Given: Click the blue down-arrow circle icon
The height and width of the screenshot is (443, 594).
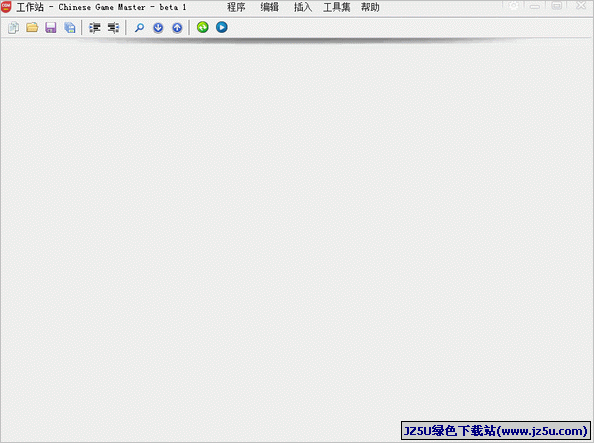Looking at the screenshot, I should click(x=158, y=28).
